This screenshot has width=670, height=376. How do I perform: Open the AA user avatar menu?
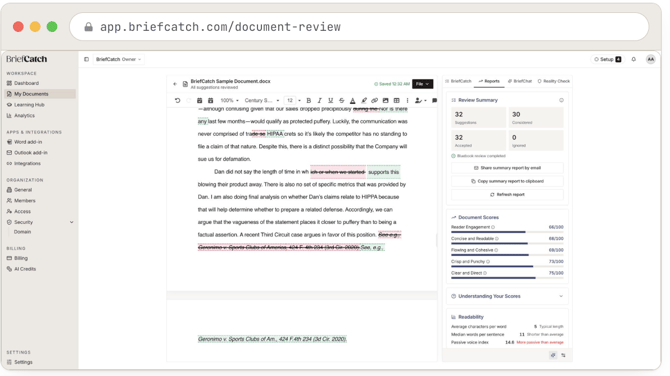pyautogui.click(x=650, y=59)
